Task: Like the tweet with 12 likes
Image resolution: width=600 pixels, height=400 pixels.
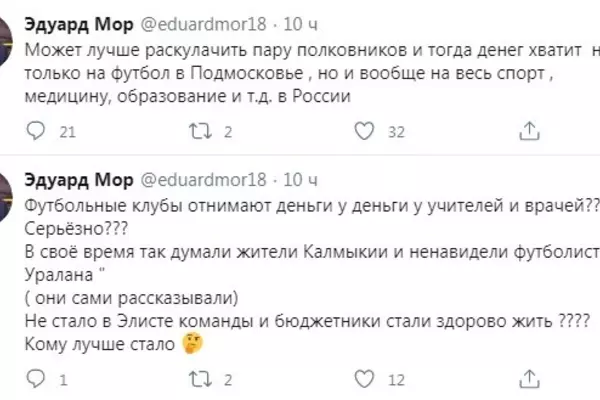Action: (366, 380)
